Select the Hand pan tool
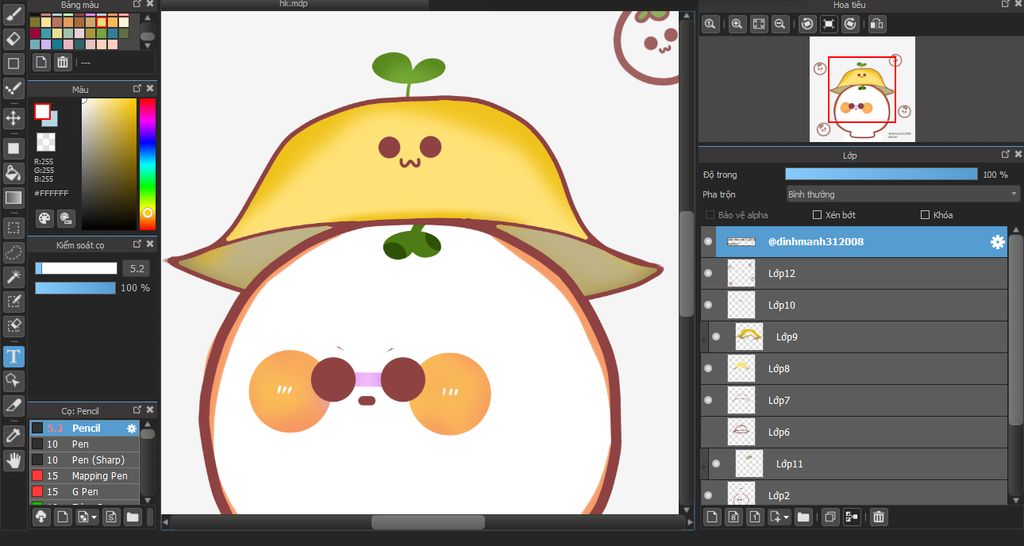1024x546 pixels. tap(14, 460)
